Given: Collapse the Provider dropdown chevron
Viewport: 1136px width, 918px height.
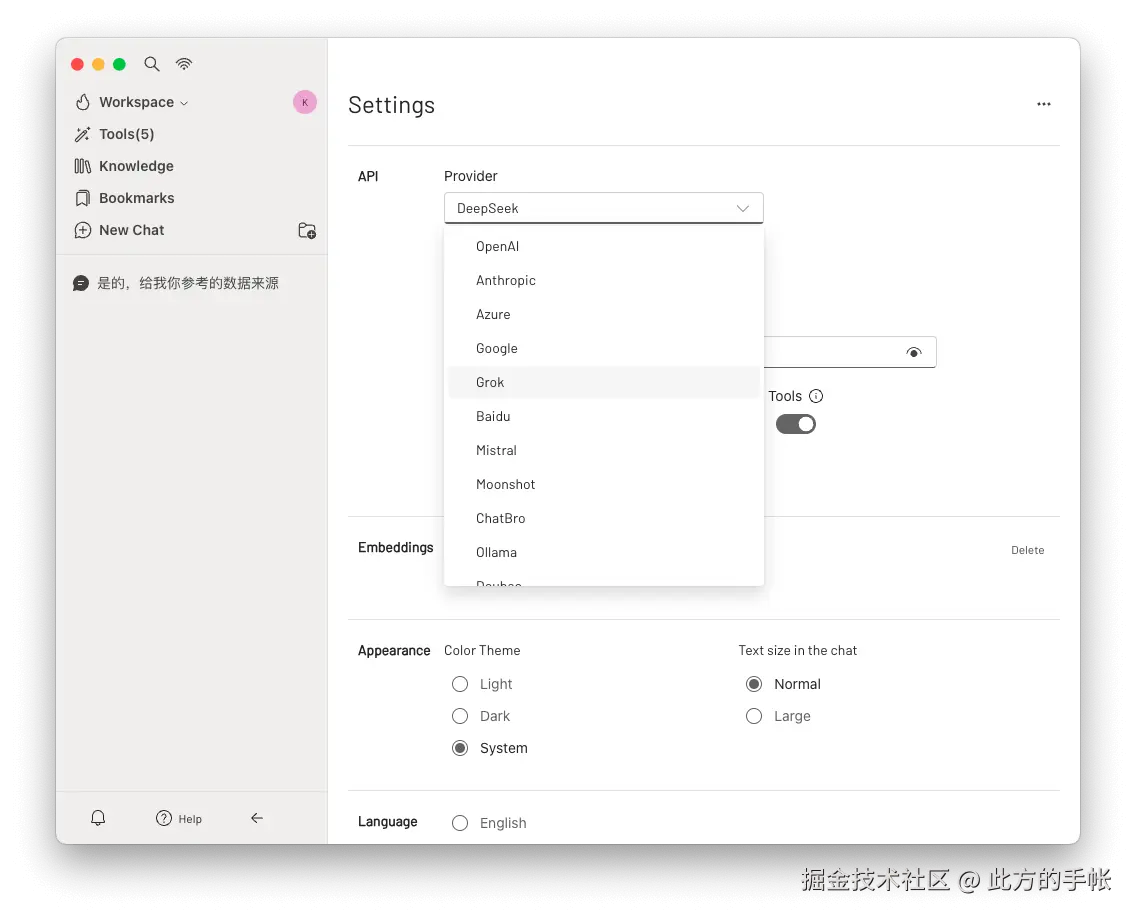Looking at the screenshot, I should pos(742,207).
